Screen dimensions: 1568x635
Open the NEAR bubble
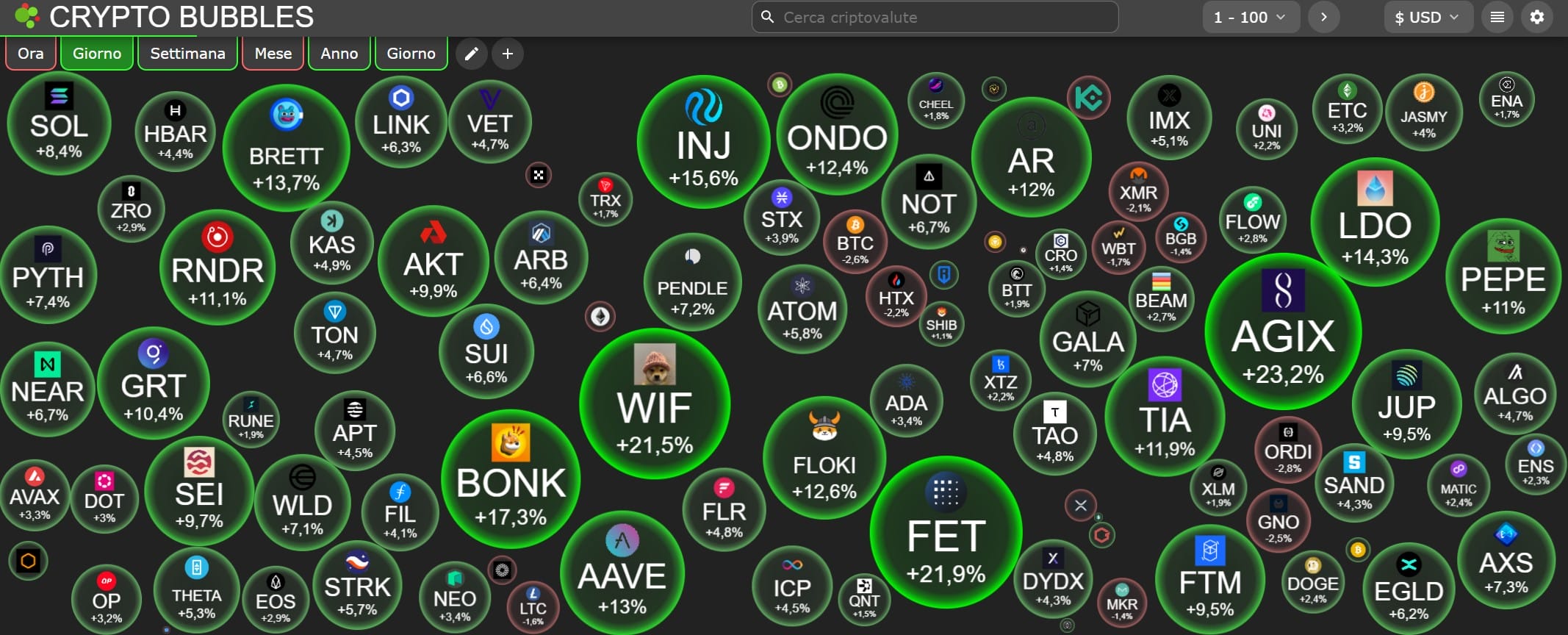pos(47,390)
